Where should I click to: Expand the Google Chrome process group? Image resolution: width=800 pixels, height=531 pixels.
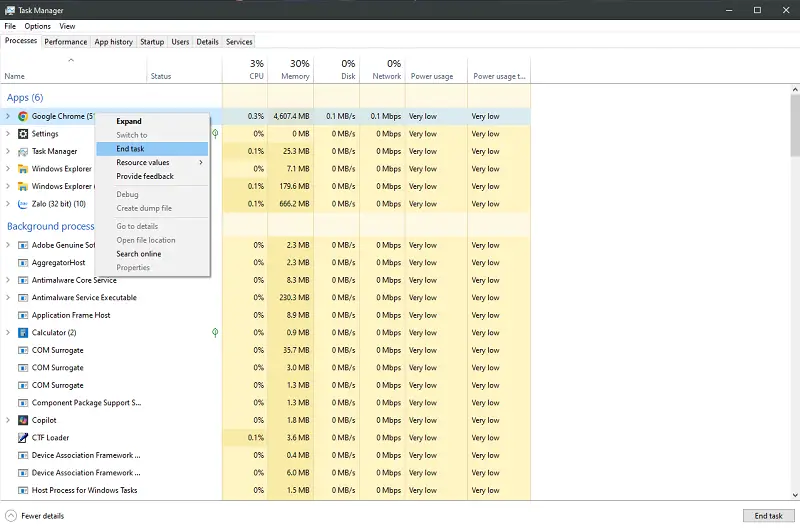[8, 116]
